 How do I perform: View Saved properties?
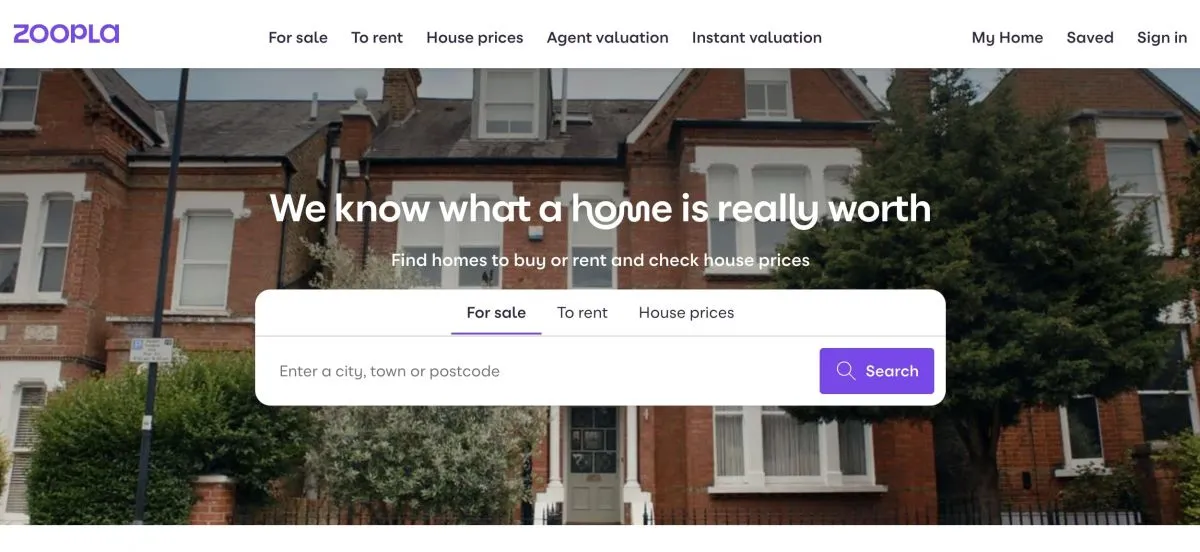(1090, 38)
